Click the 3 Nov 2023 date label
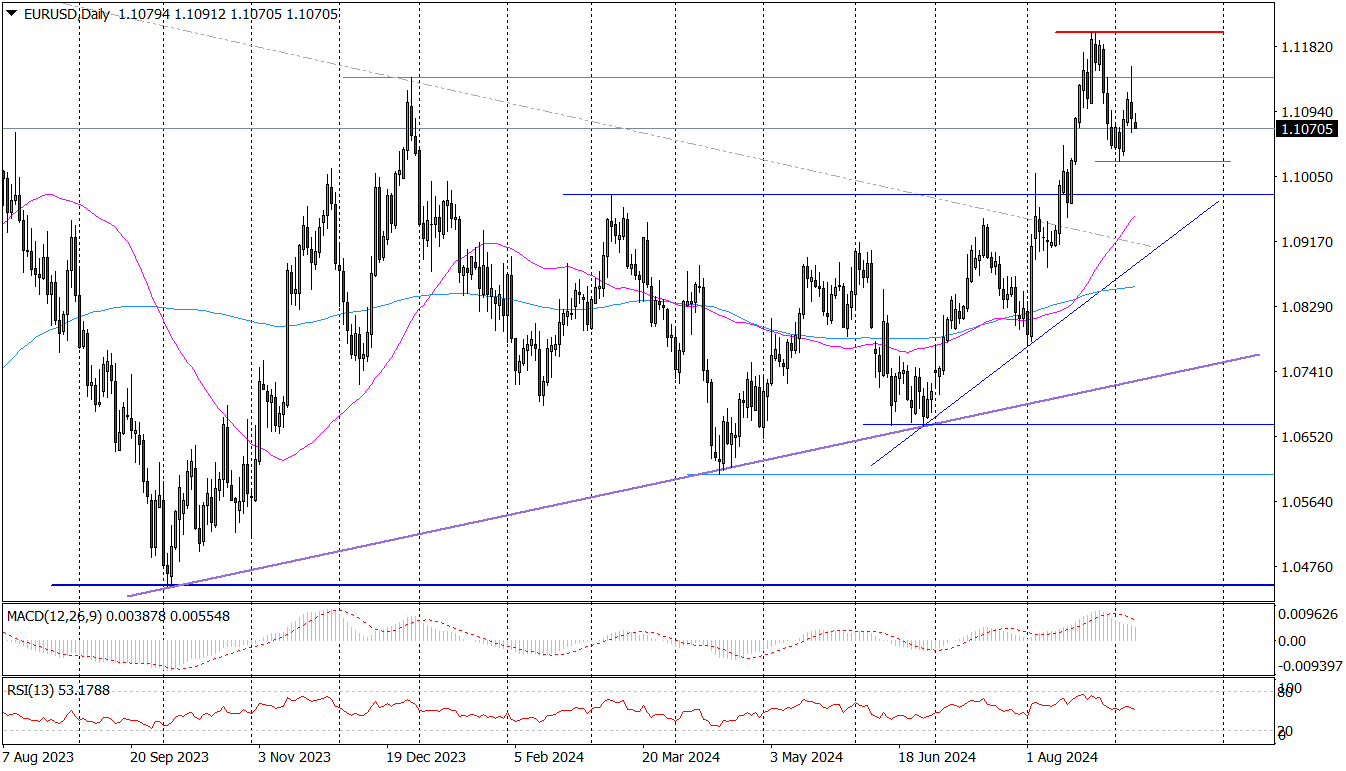This screenshot has width=1346, height=771. click(294, 758)
